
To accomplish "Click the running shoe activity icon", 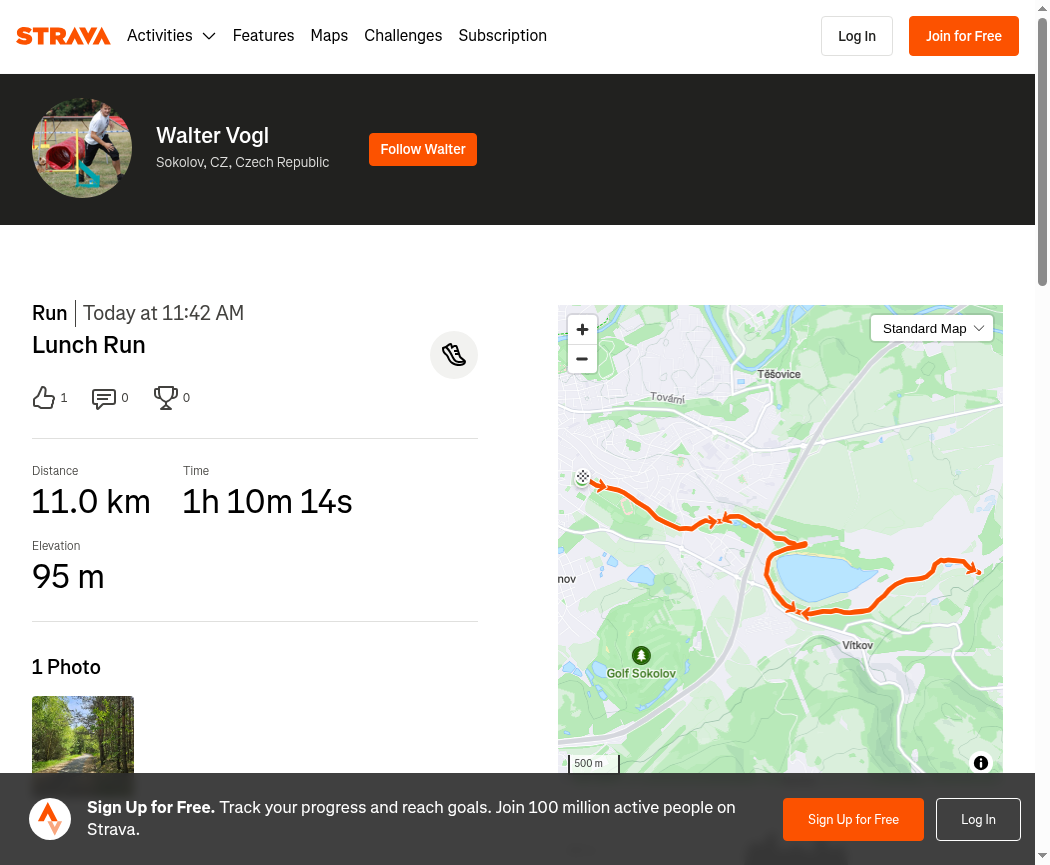I will tap(454, 355).
